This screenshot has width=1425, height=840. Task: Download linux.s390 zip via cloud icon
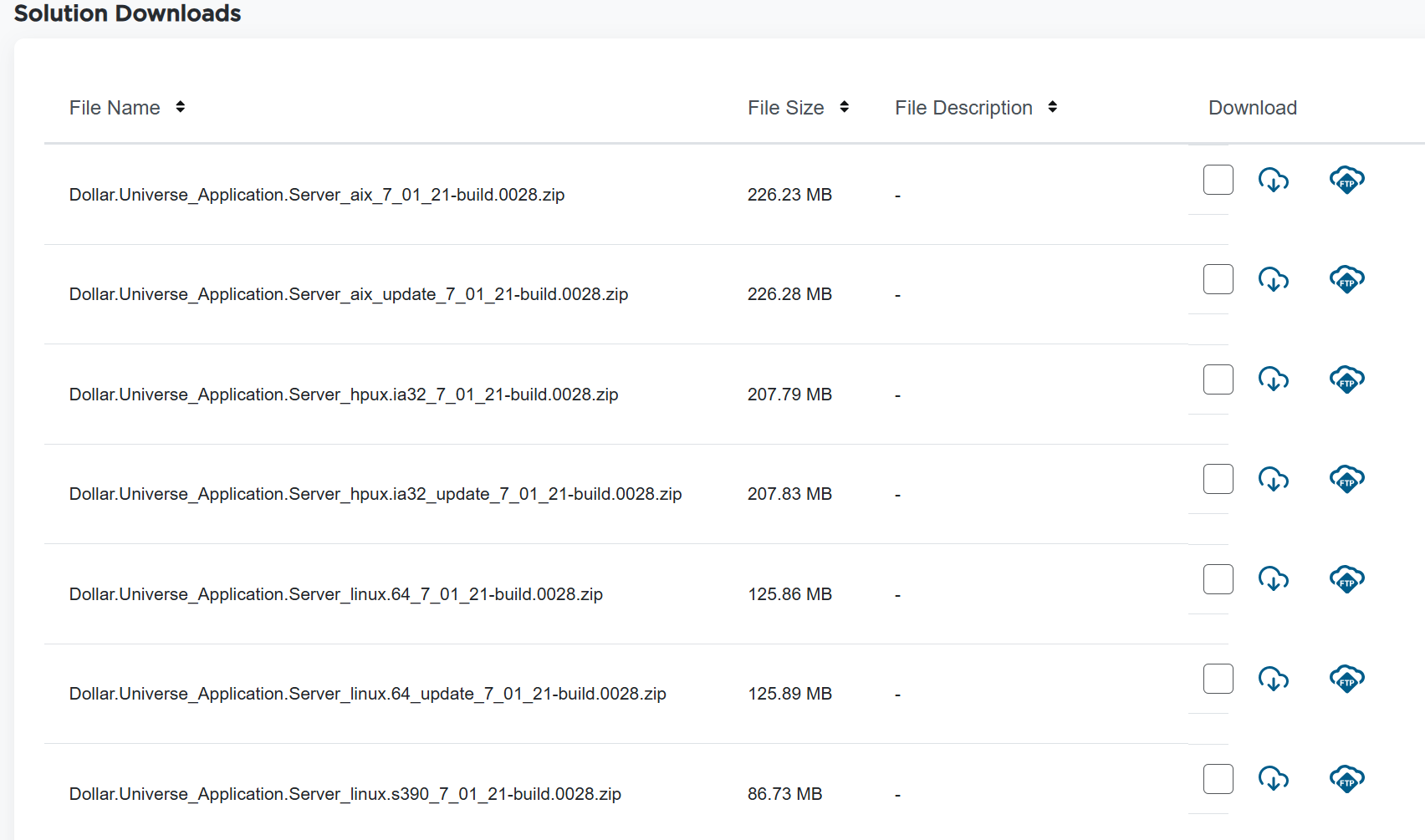point(1273,779)
